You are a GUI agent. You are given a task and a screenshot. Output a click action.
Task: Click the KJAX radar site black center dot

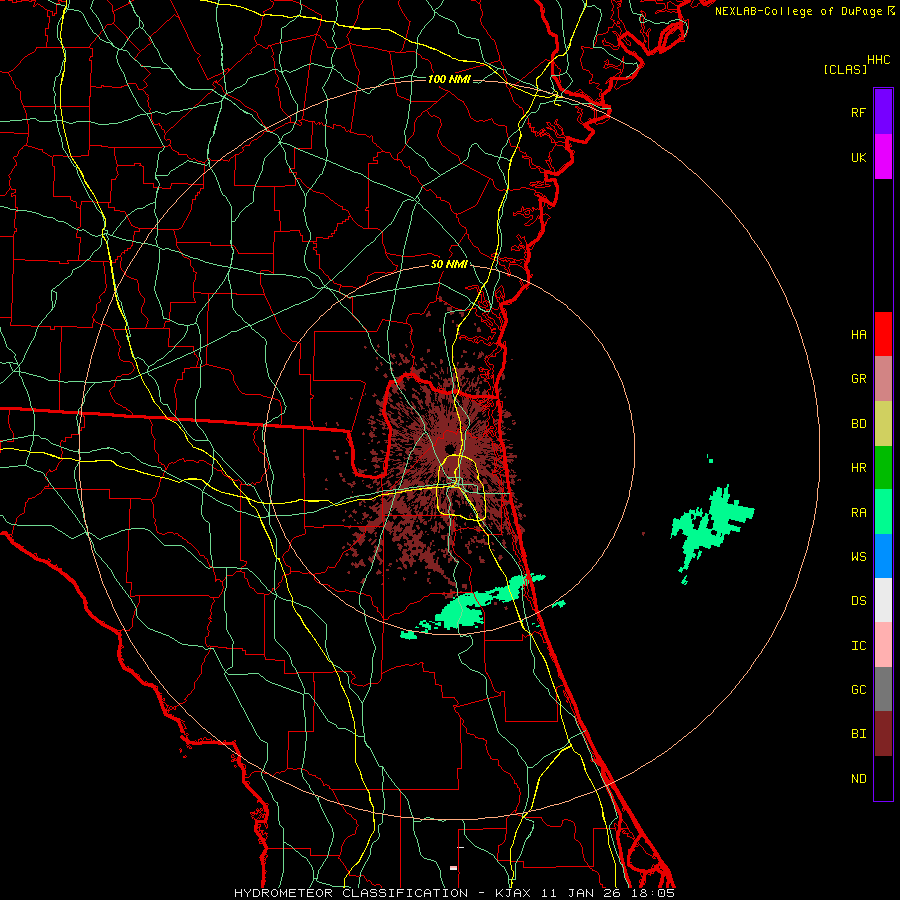point(449,448)
